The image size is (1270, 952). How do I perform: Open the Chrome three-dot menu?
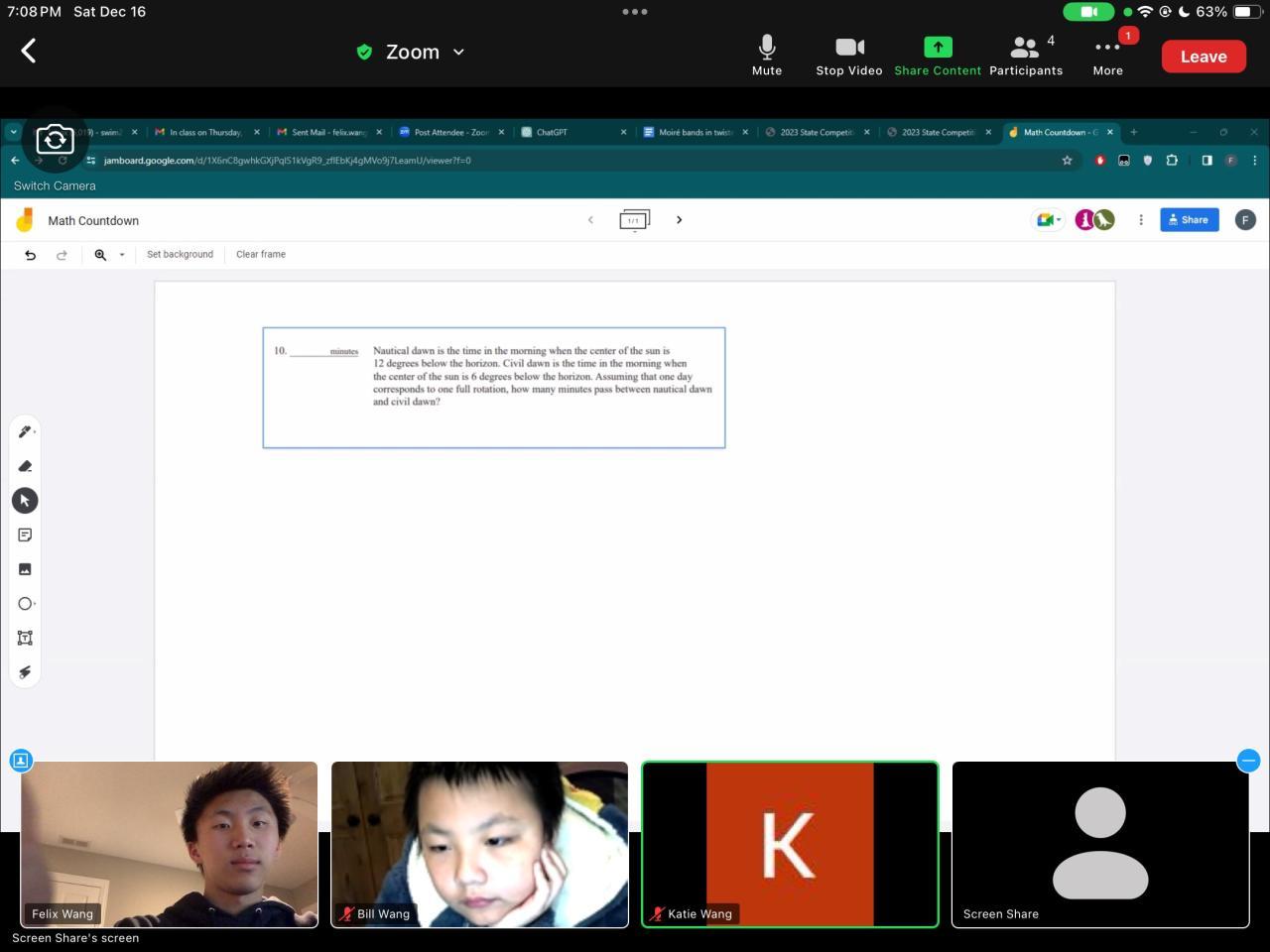click(x=1255, y=161)
